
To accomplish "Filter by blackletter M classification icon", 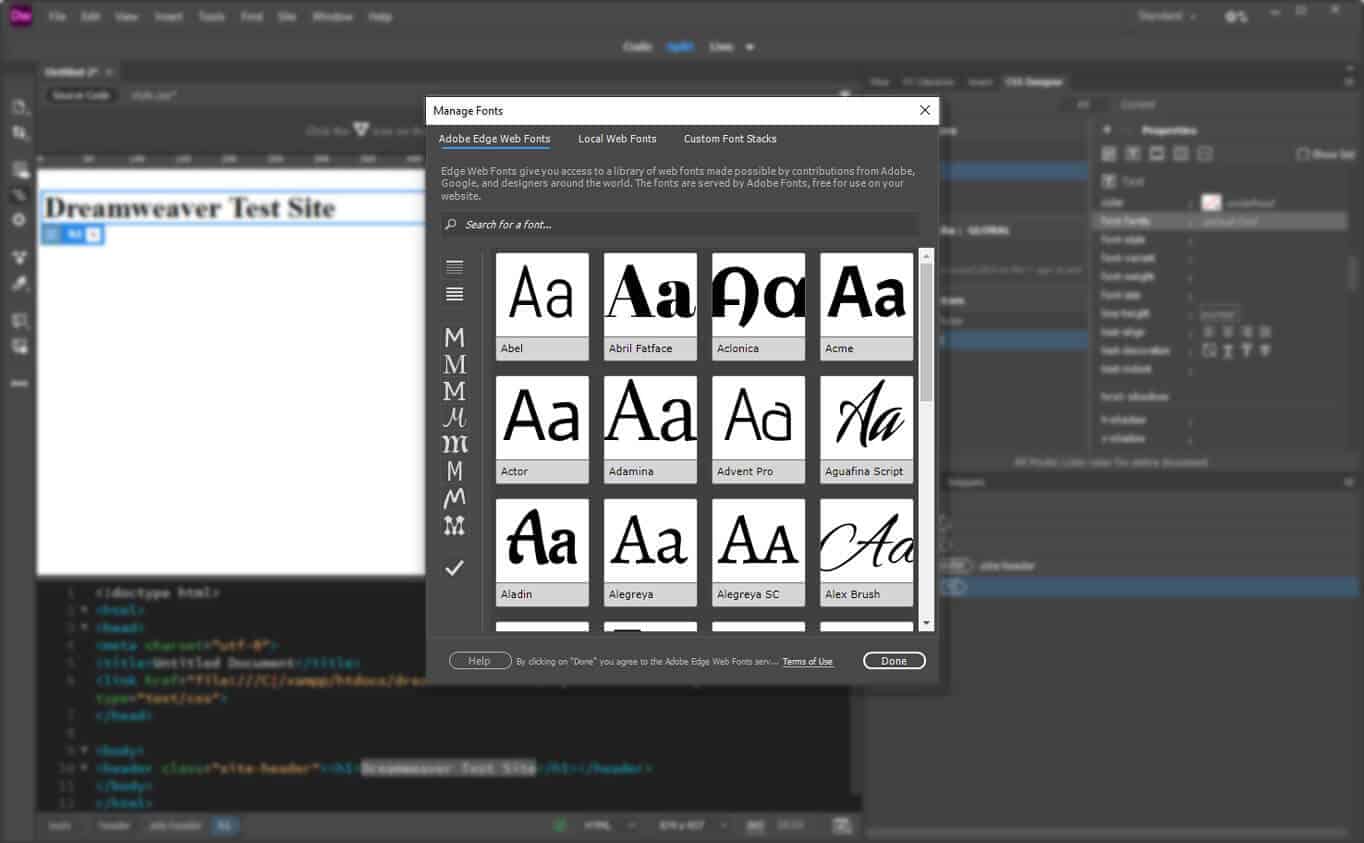I will click(454, 444).
